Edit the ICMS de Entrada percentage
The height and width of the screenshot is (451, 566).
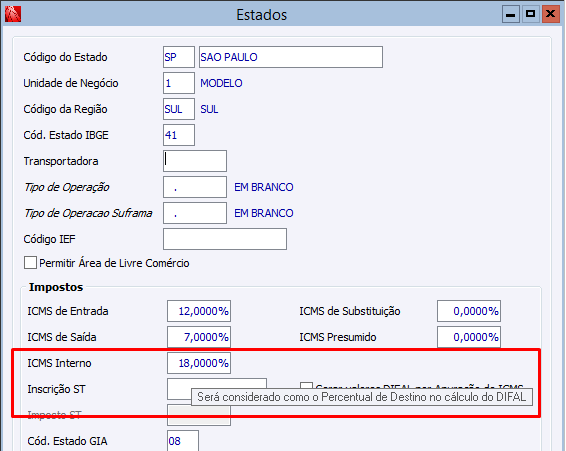pos(199,311)
